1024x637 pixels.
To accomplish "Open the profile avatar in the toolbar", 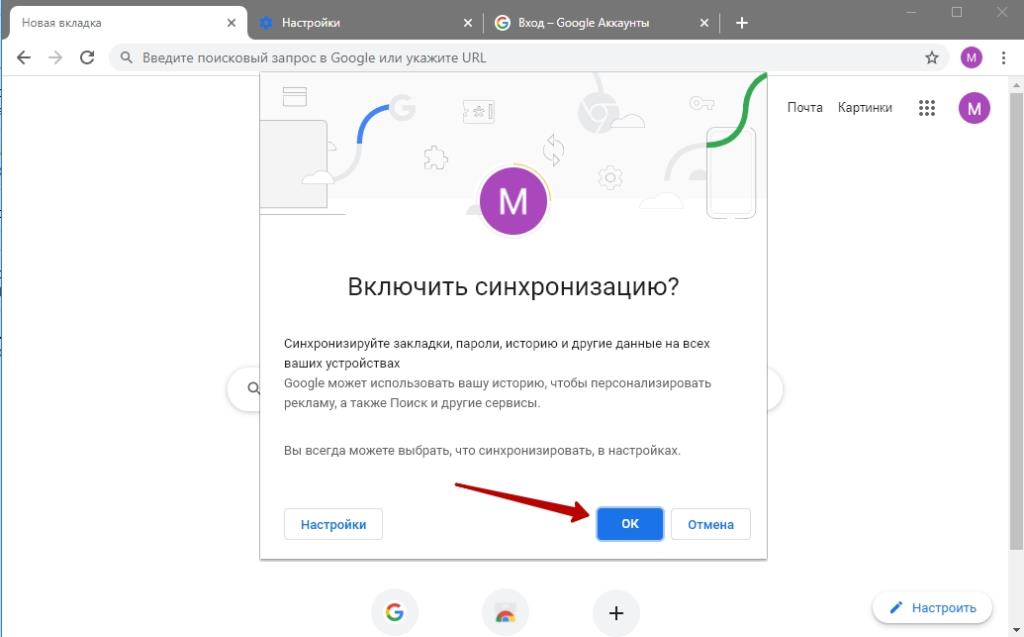I will tap(971, 57).
